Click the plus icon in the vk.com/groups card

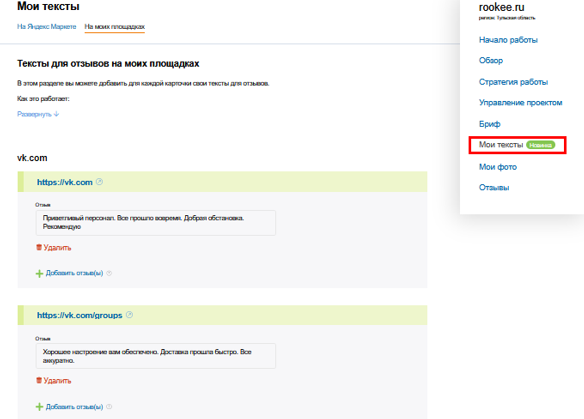click(39, 407)
